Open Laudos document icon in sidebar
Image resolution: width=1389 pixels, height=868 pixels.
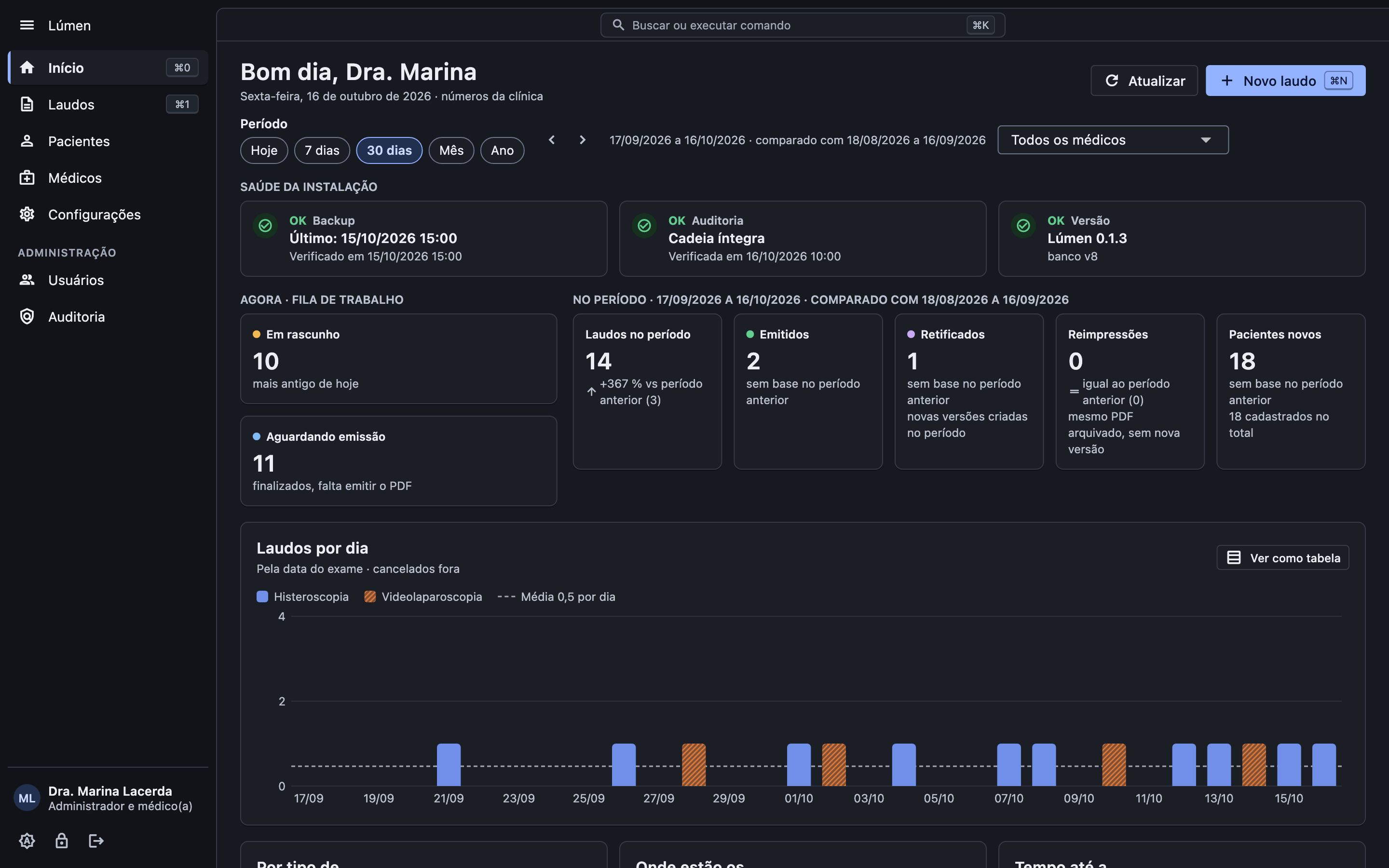[x=27, y=105]
